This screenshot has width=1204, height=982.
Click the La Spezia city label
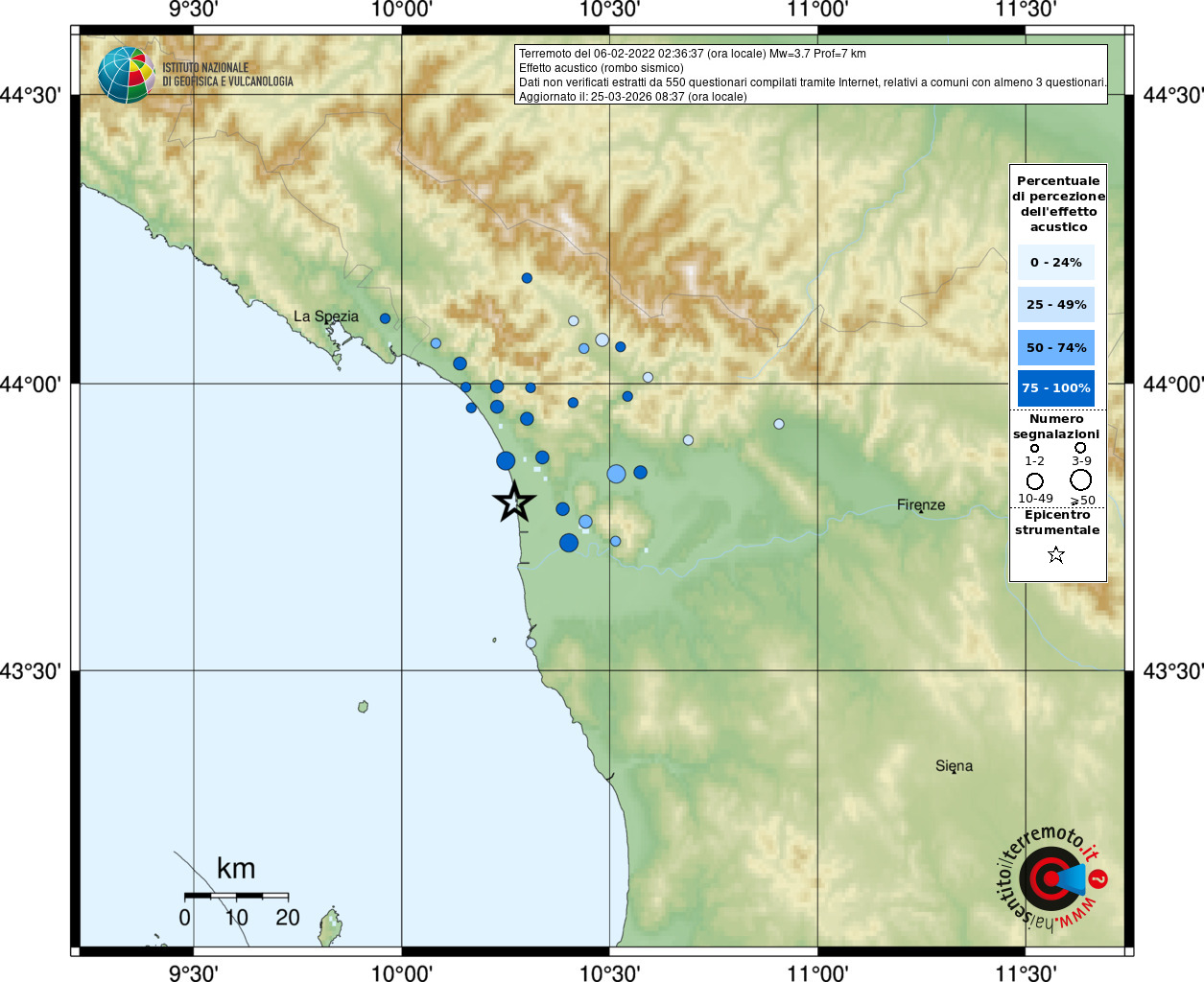point(326,316)
